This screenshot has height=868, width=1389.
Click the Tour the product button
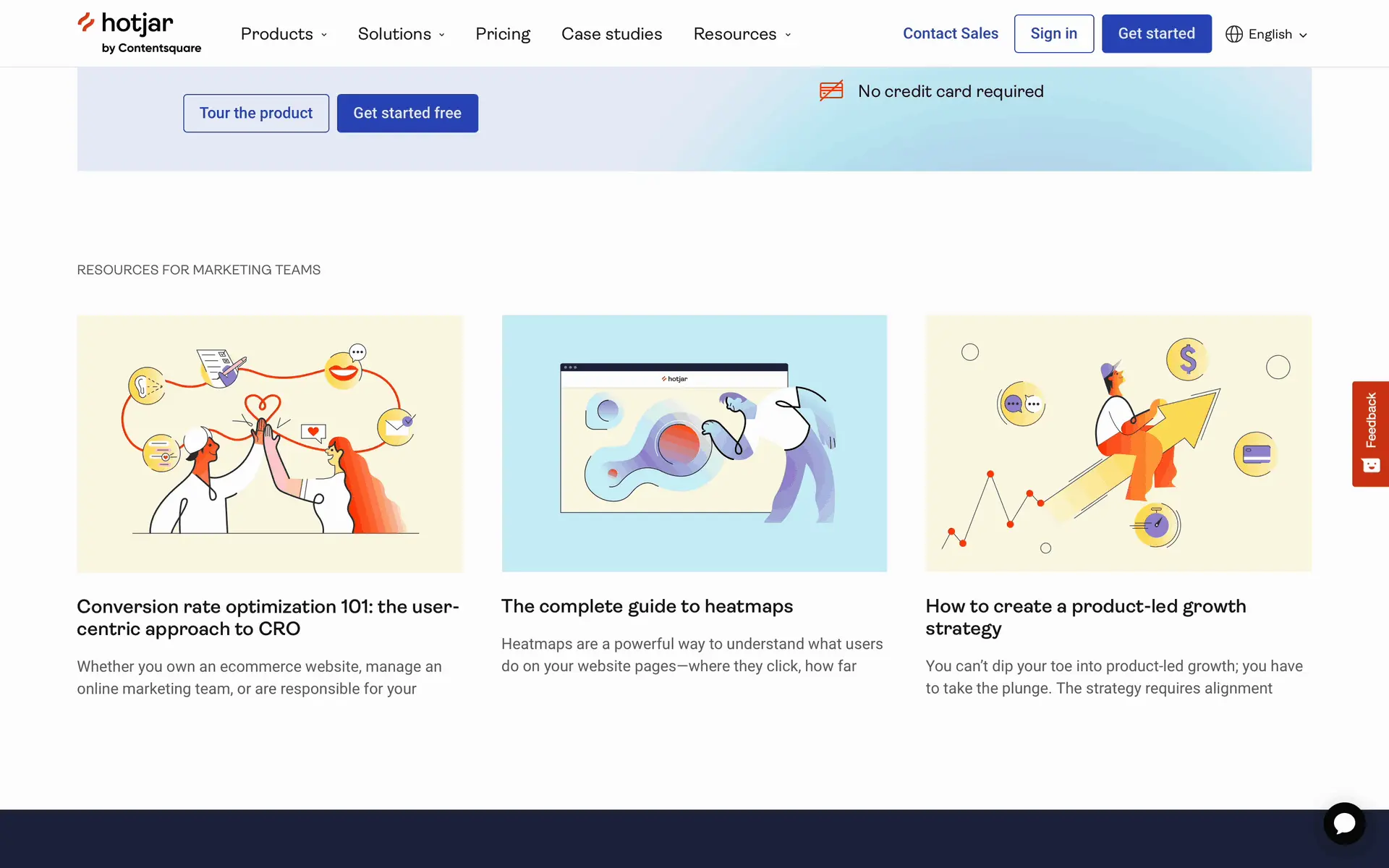256,113
